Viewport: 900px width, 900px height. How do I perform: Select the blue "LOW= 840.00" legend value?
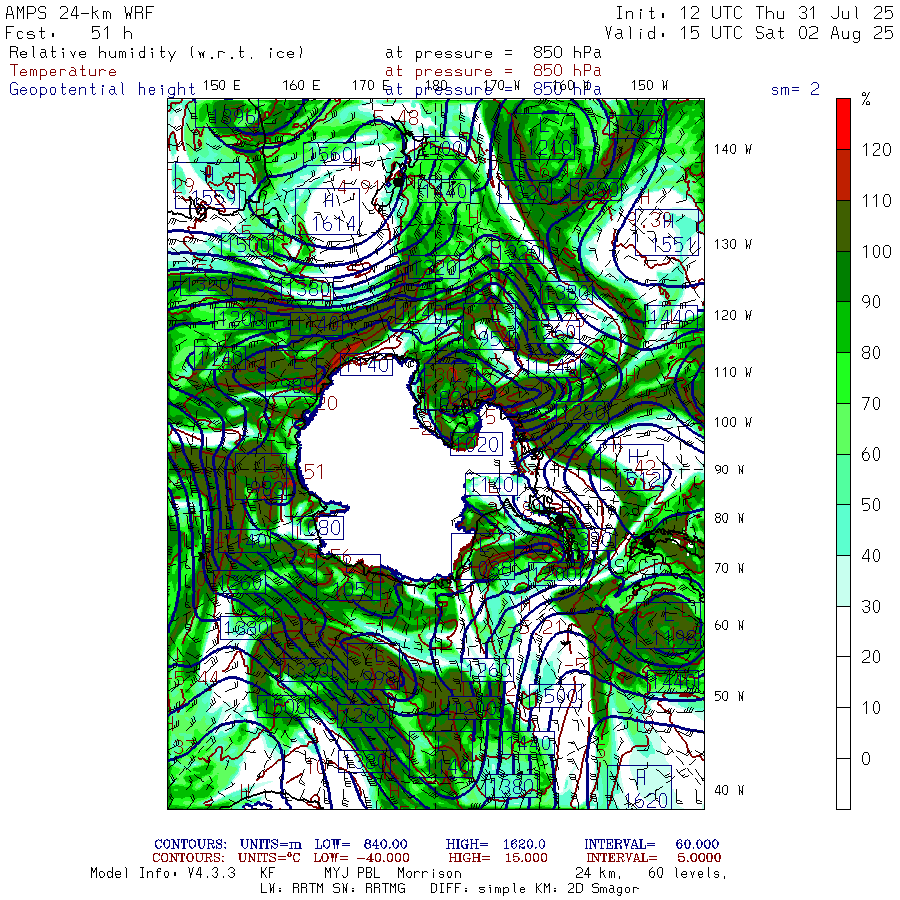361,844
